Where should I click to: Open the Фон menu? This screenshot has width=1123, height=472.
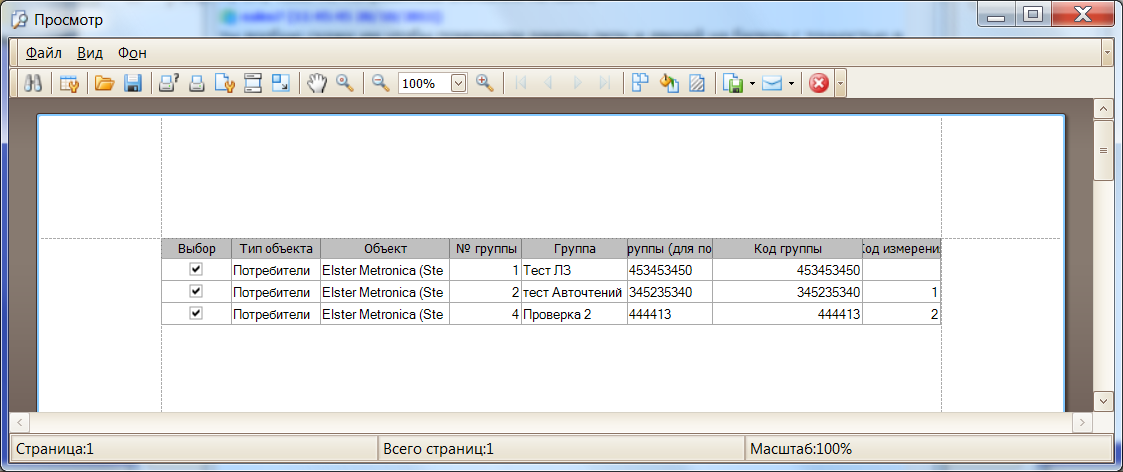click(x=132, y=53)
